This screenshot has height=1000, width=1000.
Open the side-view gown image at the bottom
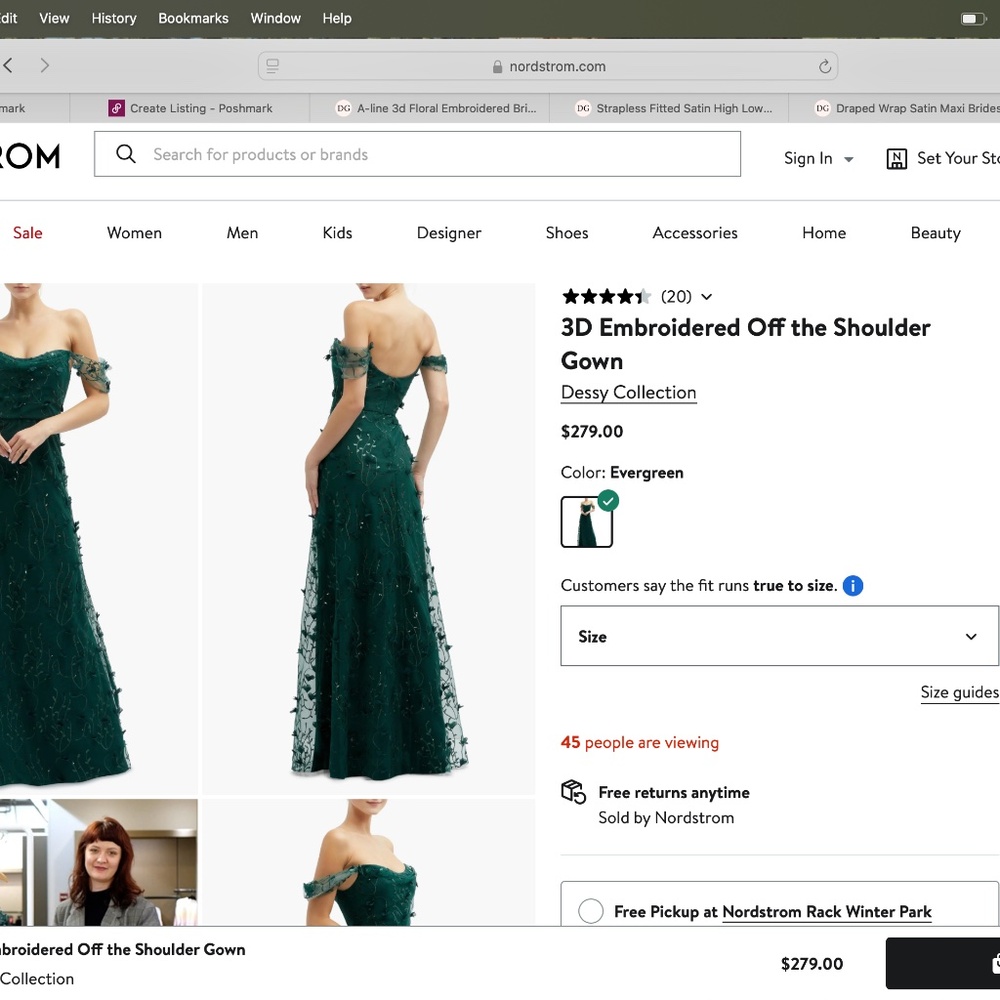tap(369, 862)
